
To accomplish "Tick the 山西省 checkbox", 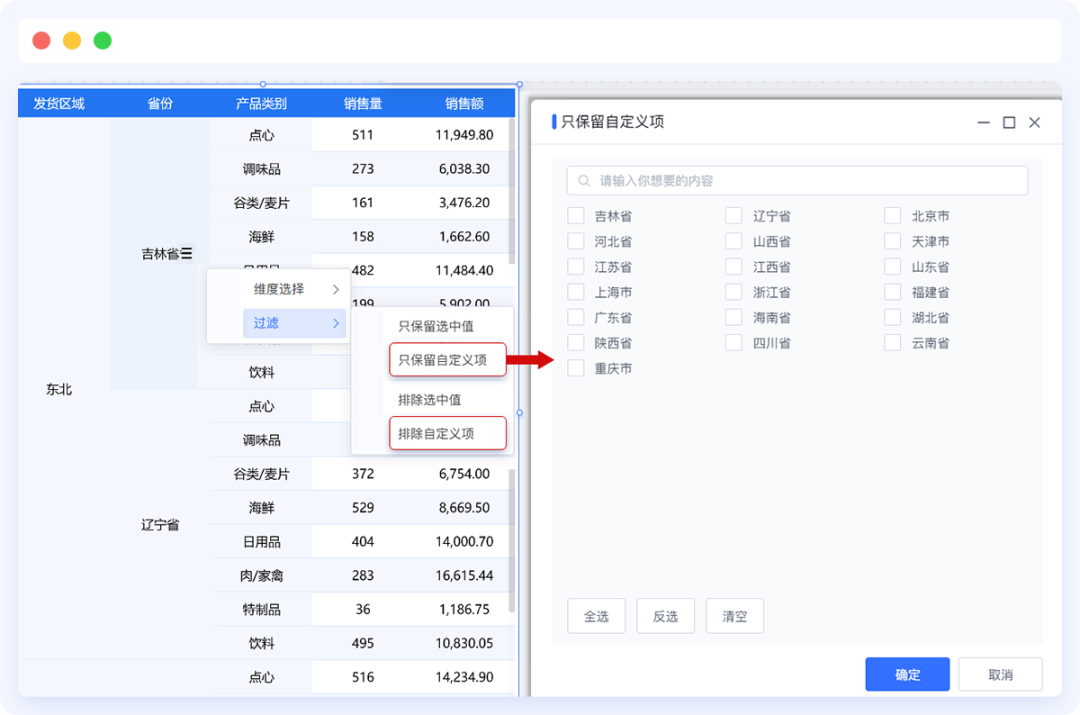I will [x=734, y=241].
